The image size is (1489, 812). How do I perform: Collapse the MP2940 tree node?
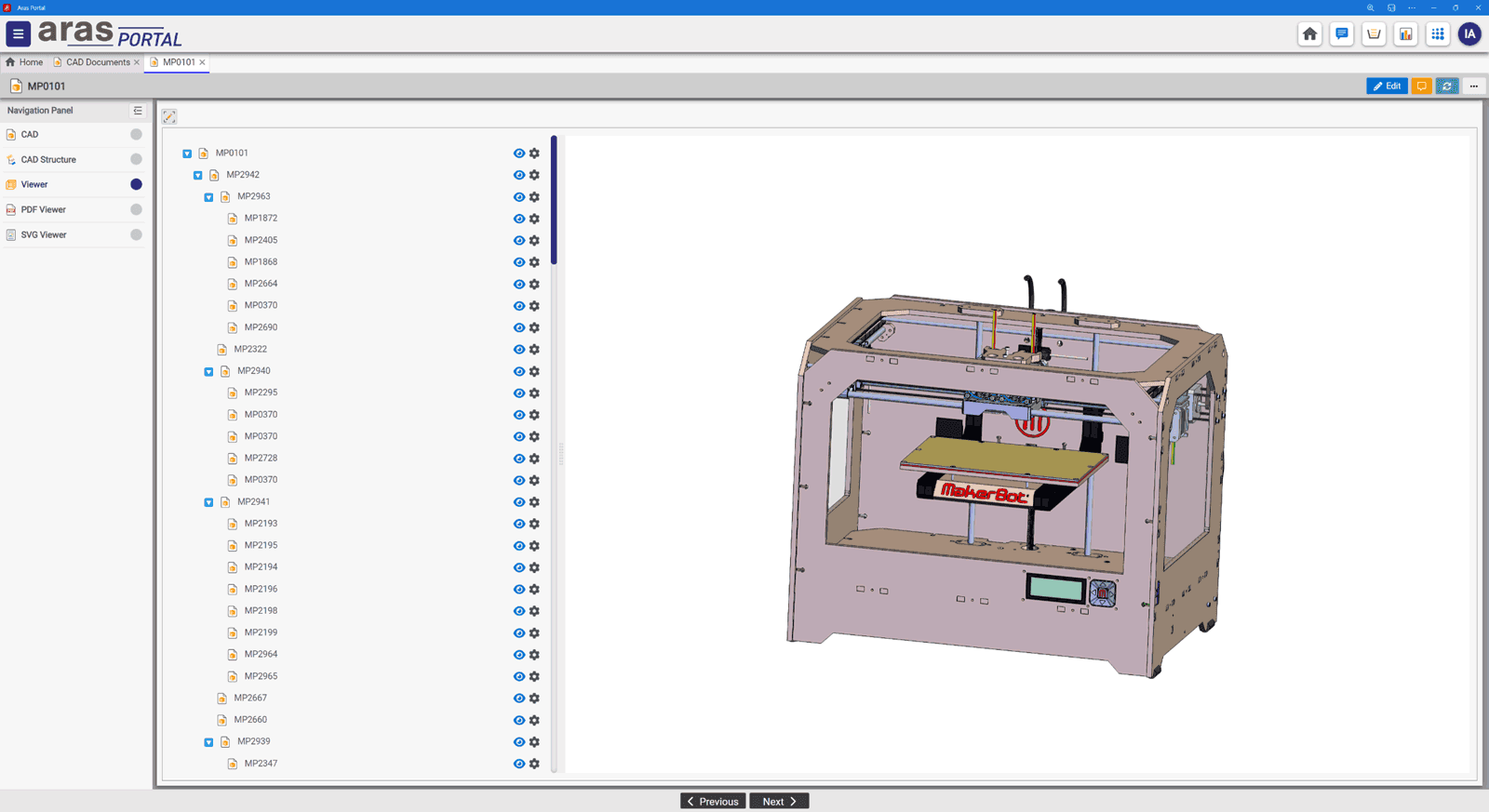tap(208, 371)
